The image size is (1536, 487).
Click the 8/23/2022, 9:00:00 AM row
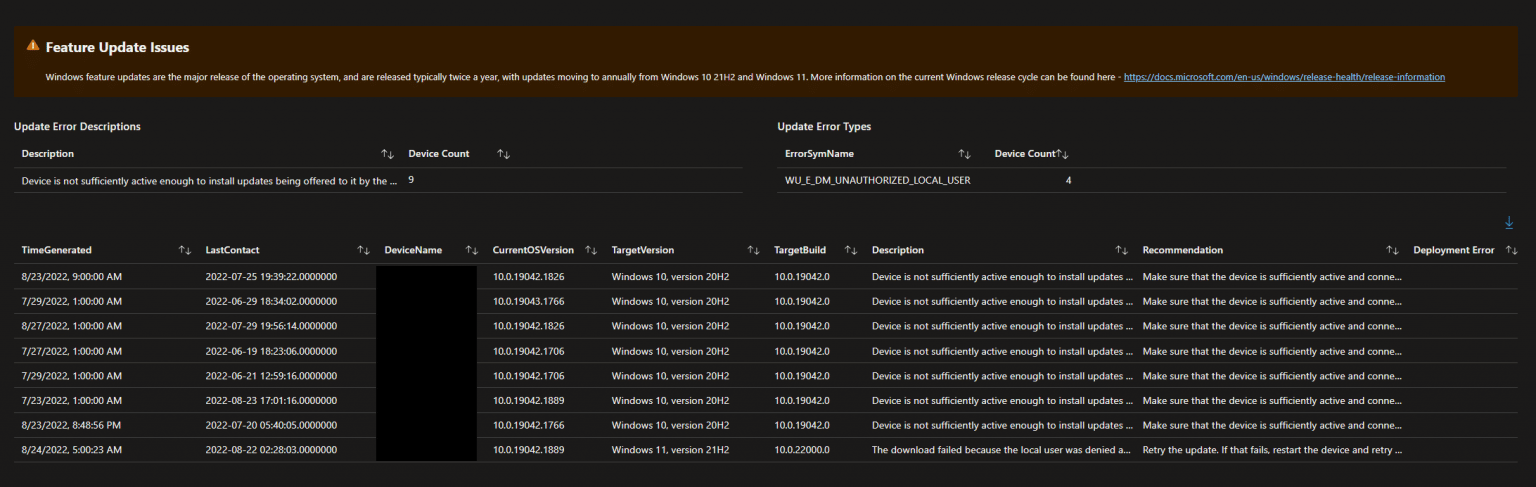tap(767, 275)
